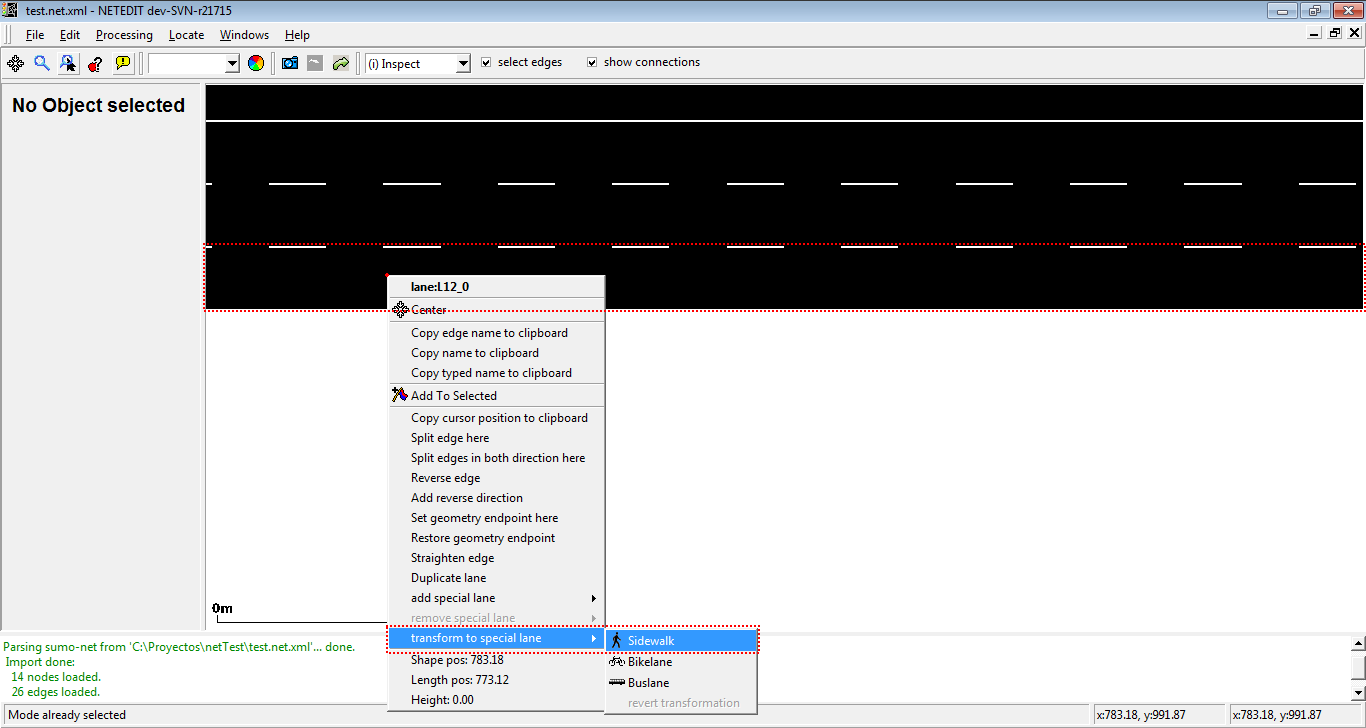Click Split edge here menu entry
Image resolution: width=1366 pixels, height=728 pixels.
click(x=450, y=438)
